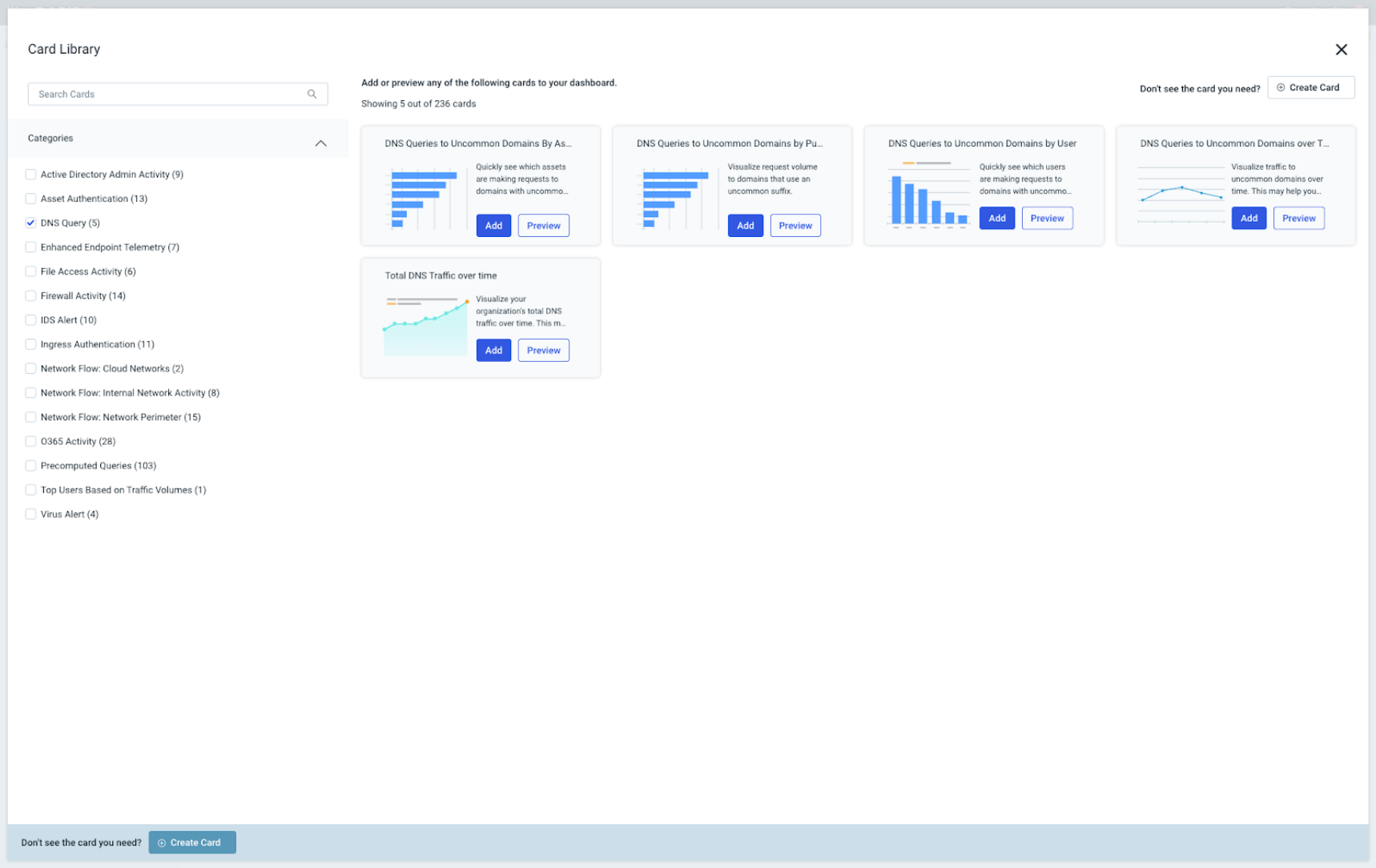Image resolution: width=1376 pixels, height=868 pixels.
Task: Collapse the Categories section chevron
Action: pos(320,143)
